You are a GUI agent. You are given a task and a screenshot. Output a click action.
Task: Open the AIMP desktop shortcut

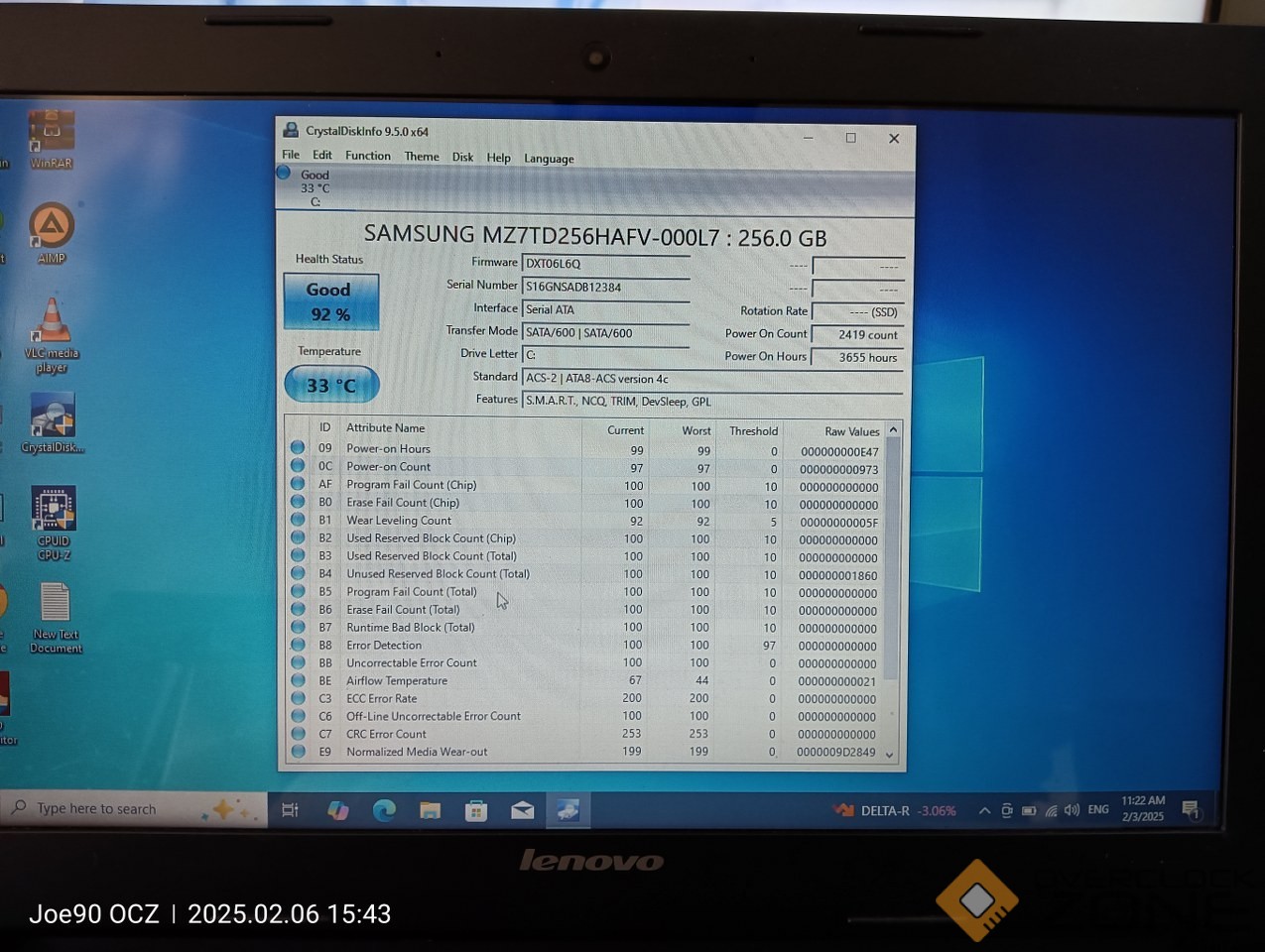point(52,233)
